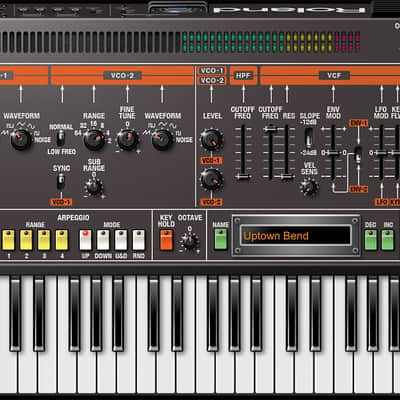400x400 pixels.
Task: Toggle the ENV-1 / ENV-2 selector switch
Action: [x=358, y=154]
